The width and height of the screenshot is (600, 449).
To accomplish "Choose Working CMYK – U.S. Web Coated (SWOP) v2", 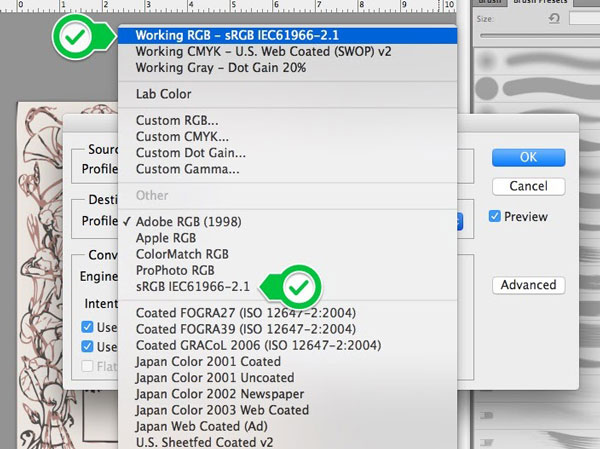I will pos(287,52).
